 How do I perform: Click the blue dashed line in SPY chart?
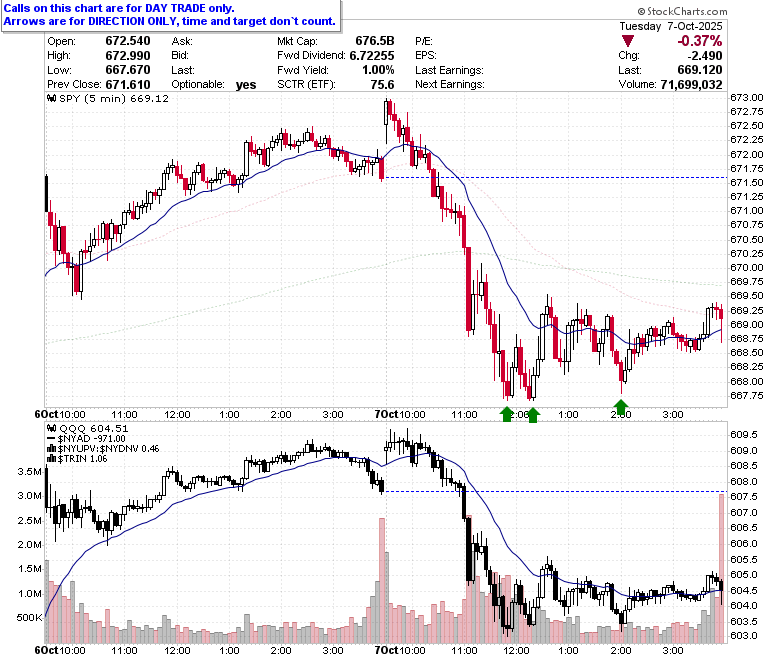tap(556, 178)
